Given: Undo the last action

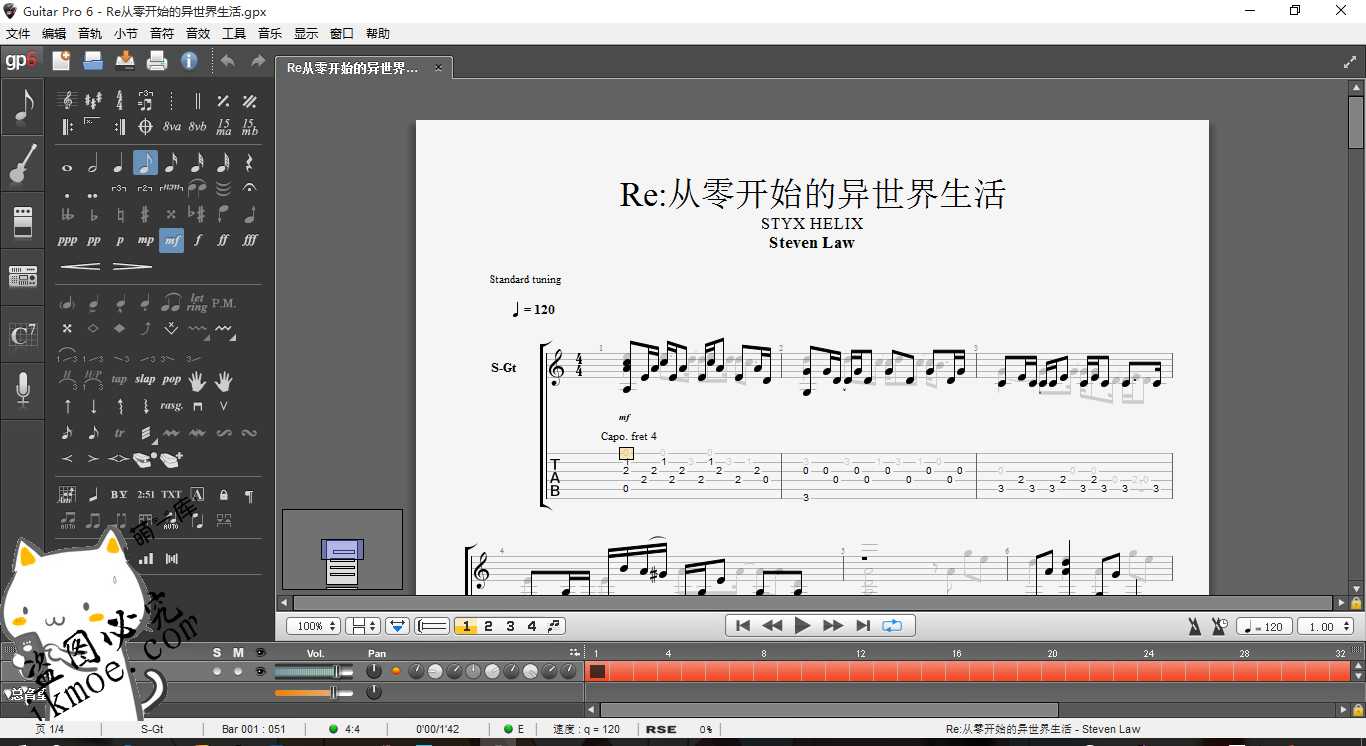Looking at the screenshot, I should [x=228, y=61].
